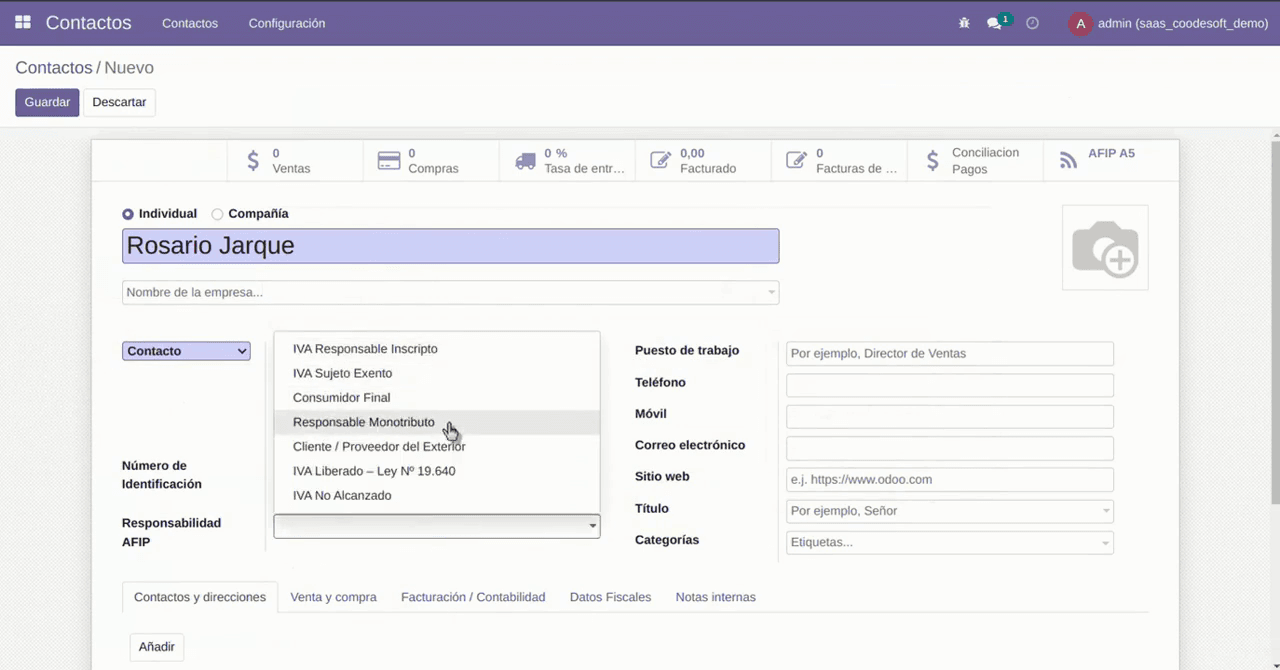Open the Contacto address type dropdown
The height and width of the screenshot is (670, 1280).
[x=186, y=351]
